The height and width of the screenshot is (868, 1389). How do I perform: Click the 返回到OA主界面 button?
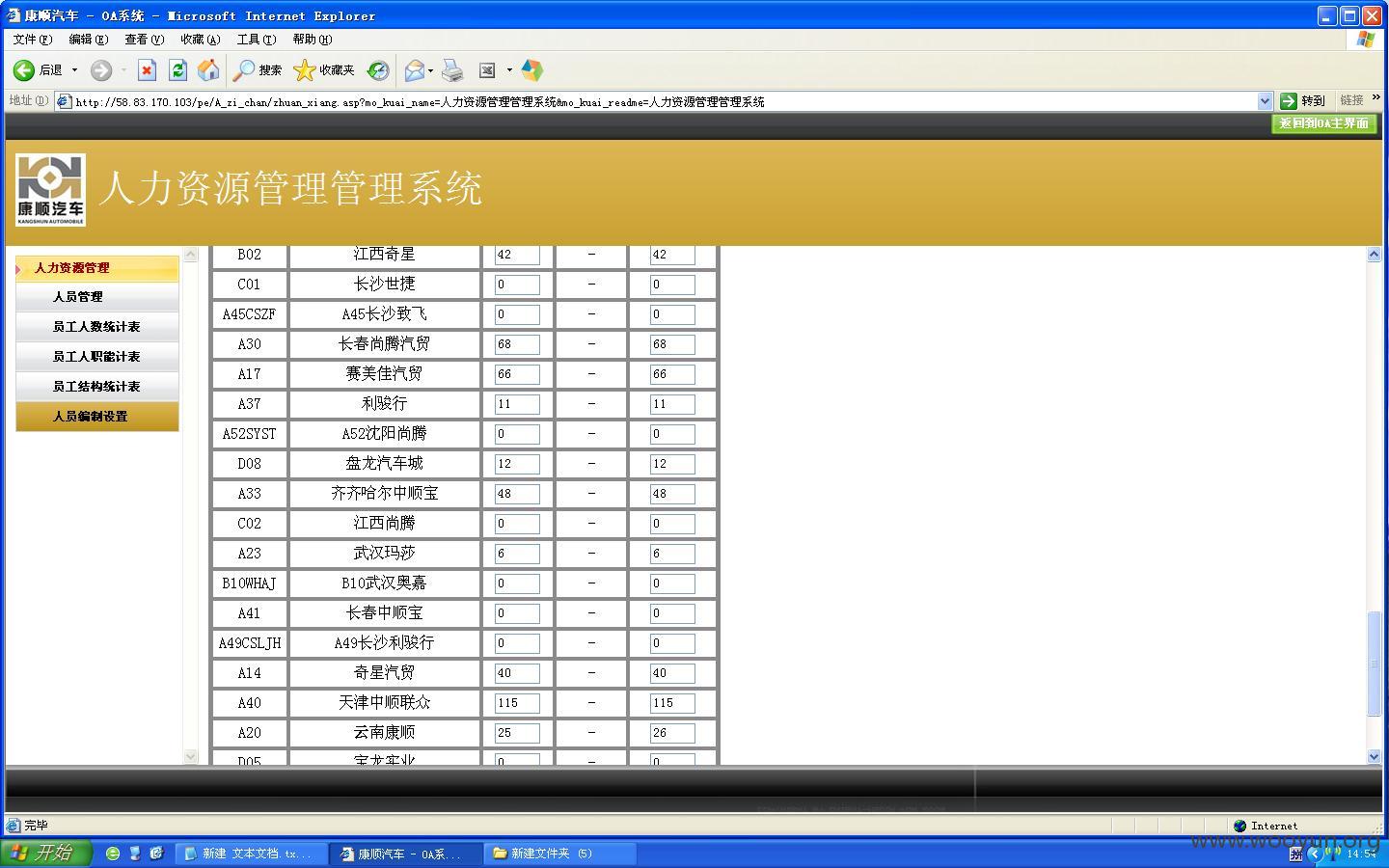pos(1323,123)
